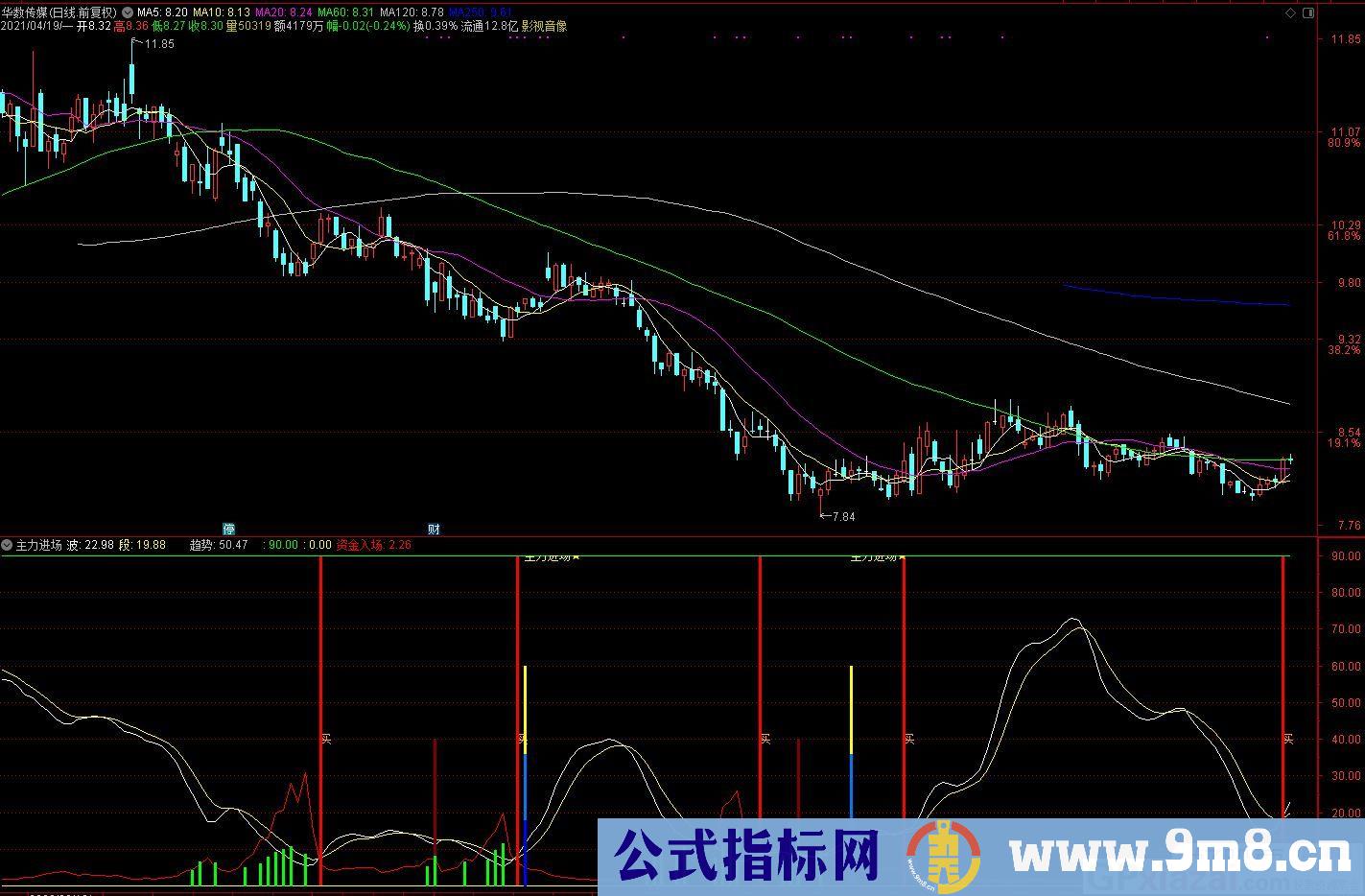Select the 华数传媒(日线,前复权) chart title

(x=59, y=12)
